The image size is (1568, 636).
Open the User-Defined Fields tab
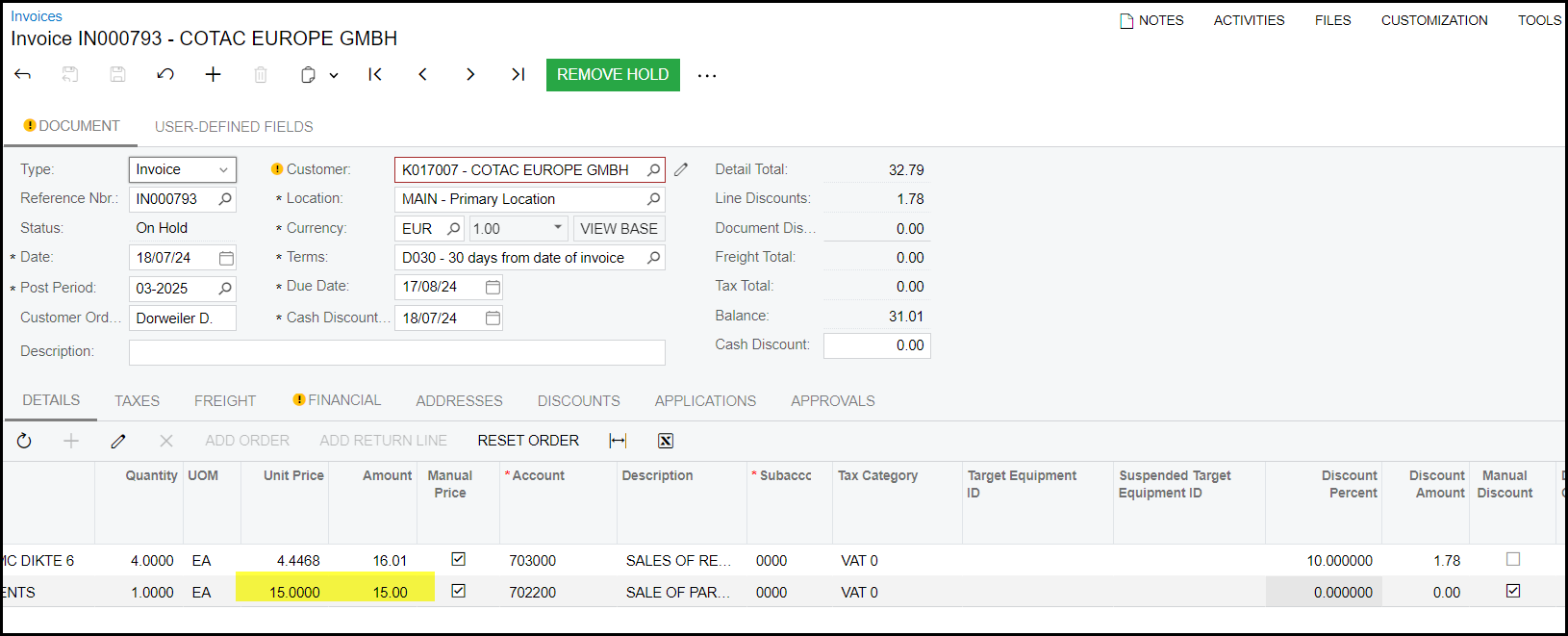click(x=234, y=127)
